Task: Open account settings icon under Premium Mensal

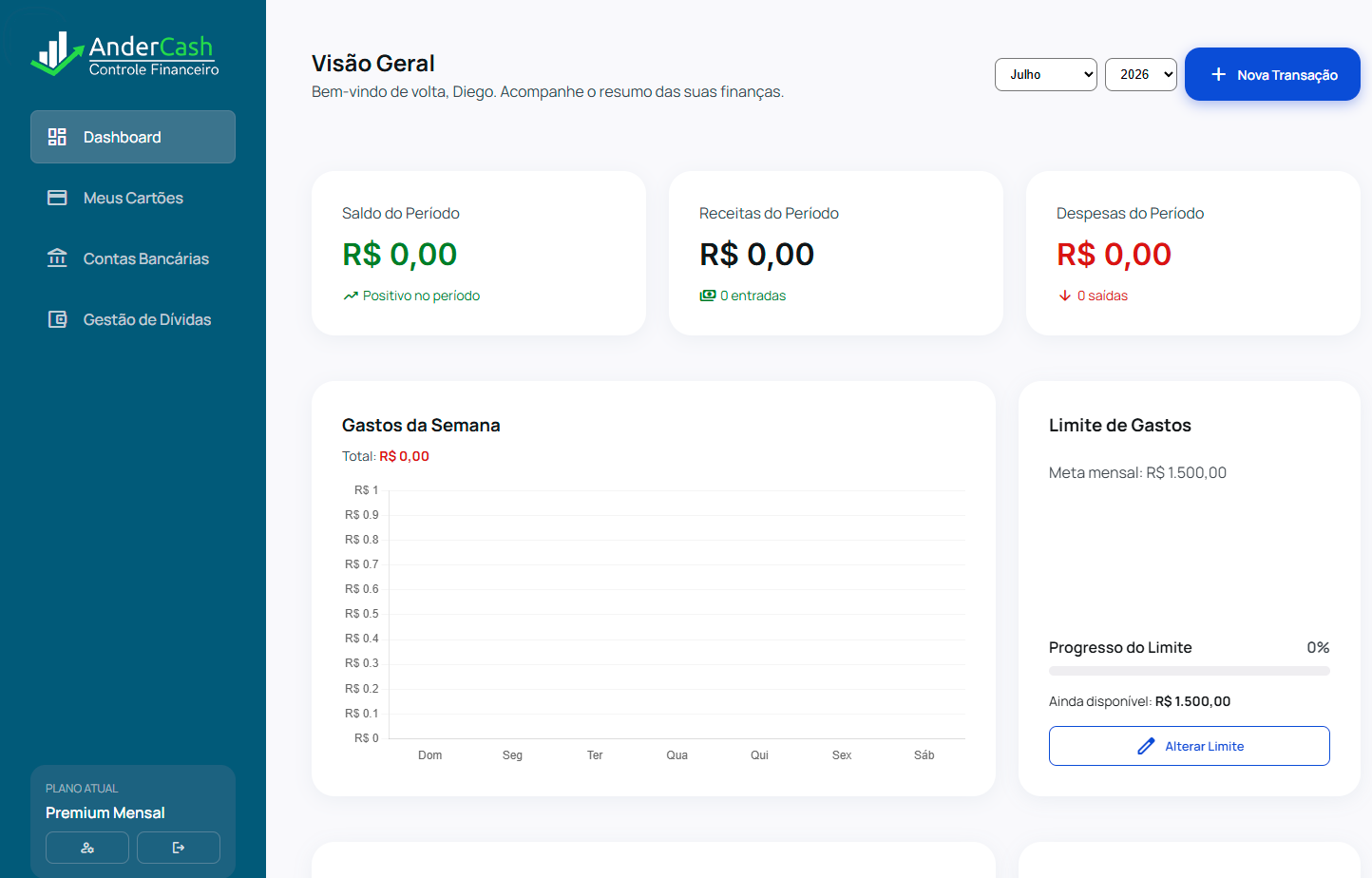Action: point(87,848)
